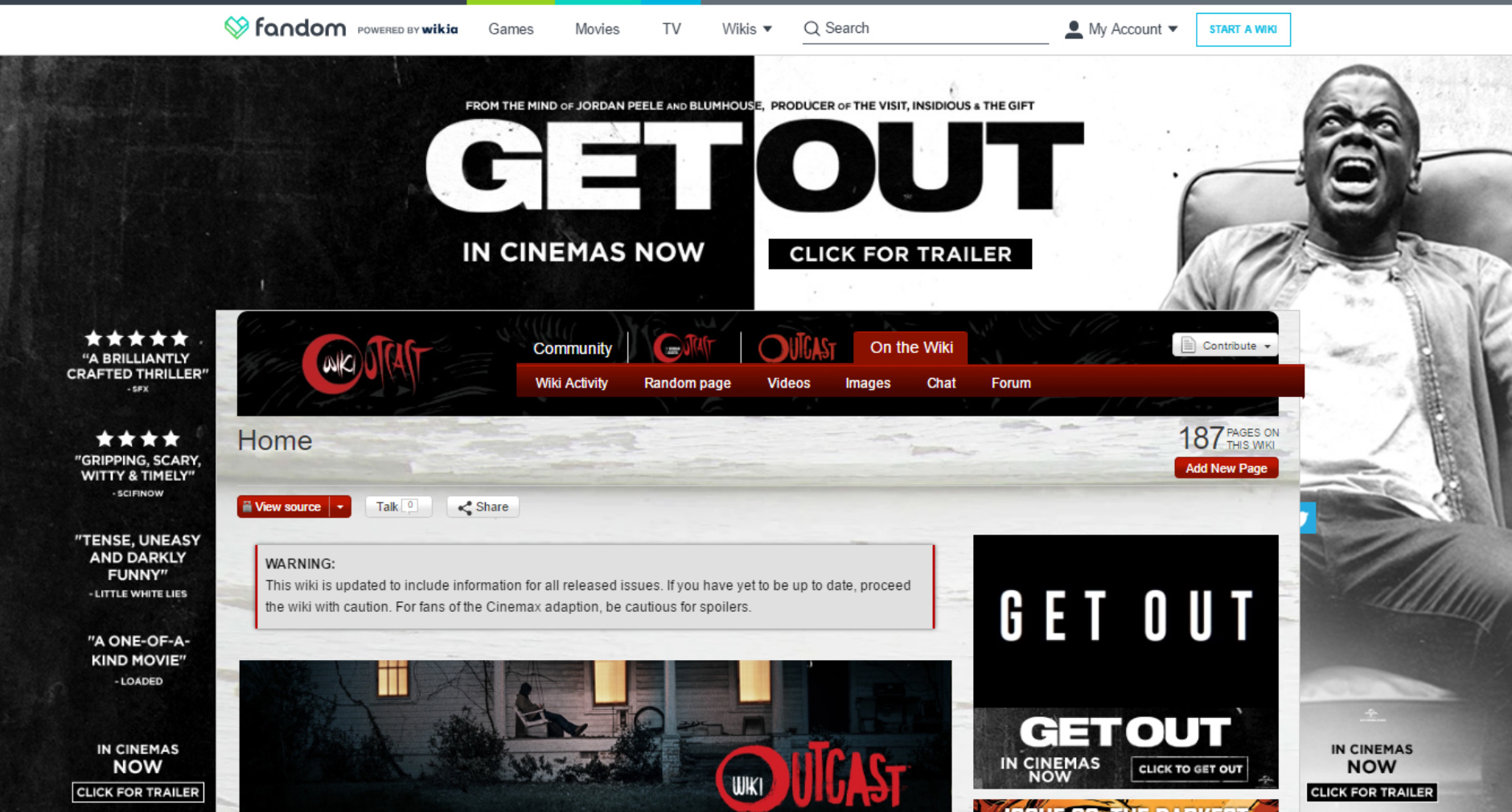Viewport: 1512px width, 812px height.
Task: Click the CLICK FOR TRAILER banner button
Action: pos(900,254)
